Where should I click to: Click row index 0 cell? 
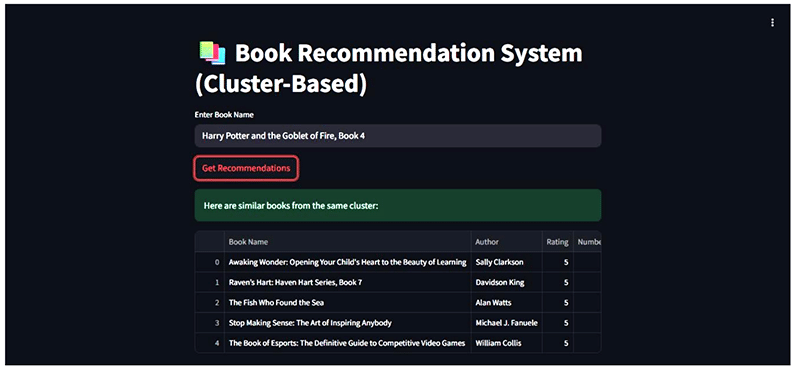[x=210, y=262]
